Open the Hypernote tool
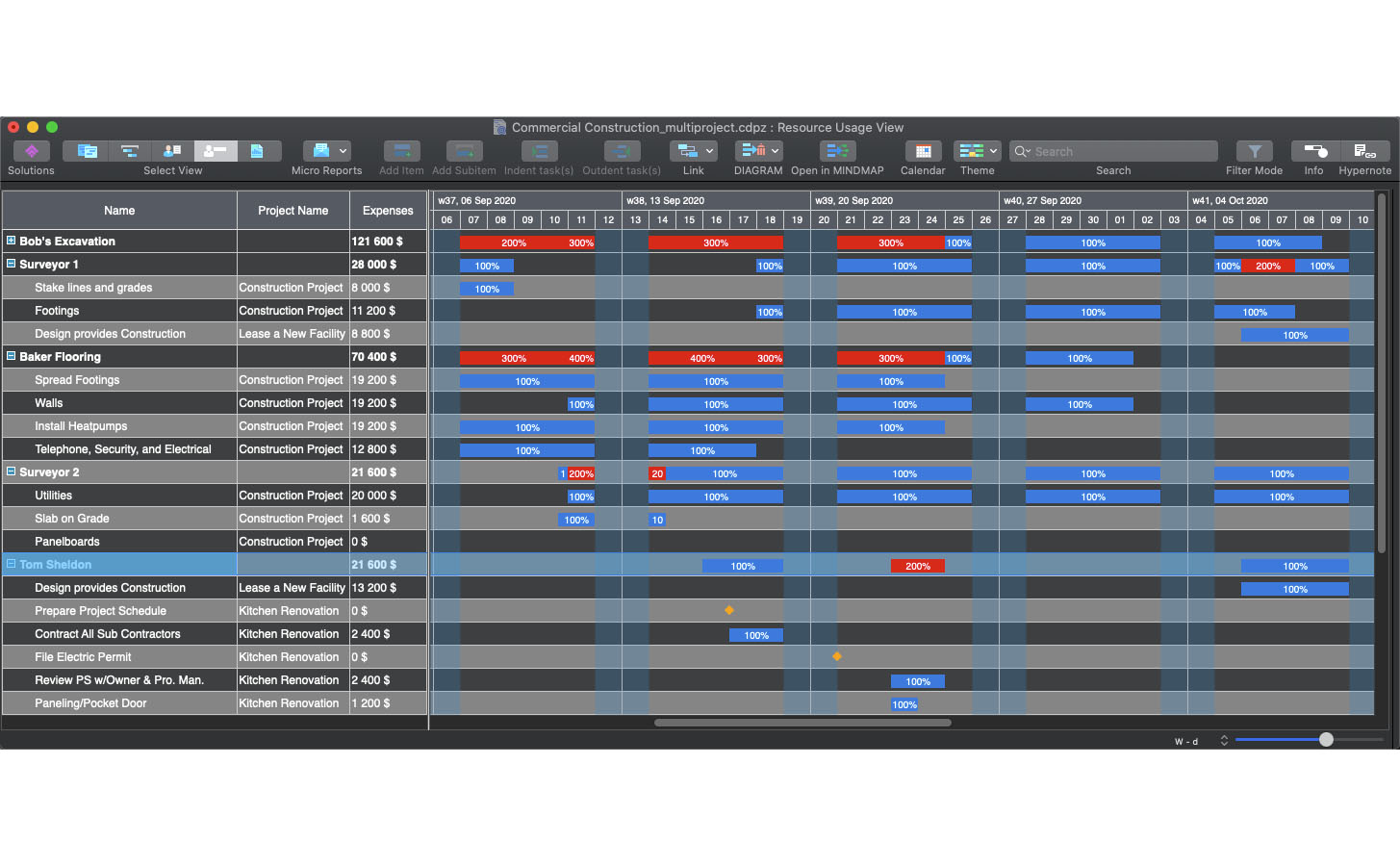Viewport: 1400px width, 866px height. click(x=1364, y=151)
